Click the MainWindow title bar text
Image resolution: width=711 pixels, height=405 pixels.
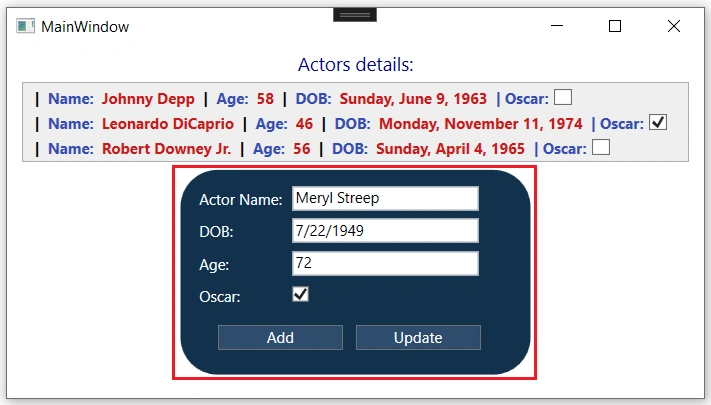tap(85, 27)
